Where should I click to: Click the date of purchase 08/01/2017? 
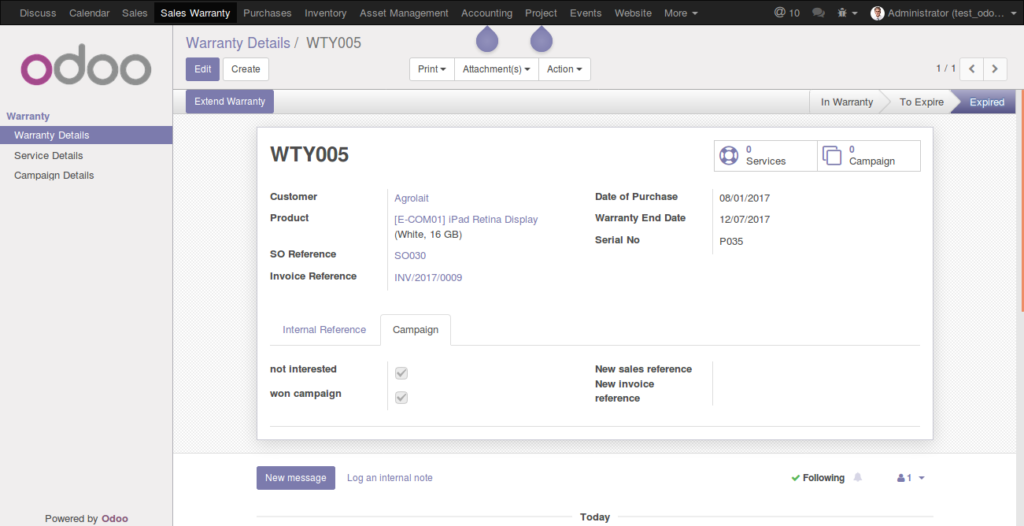pyautogui.click(x=744, y=198)
